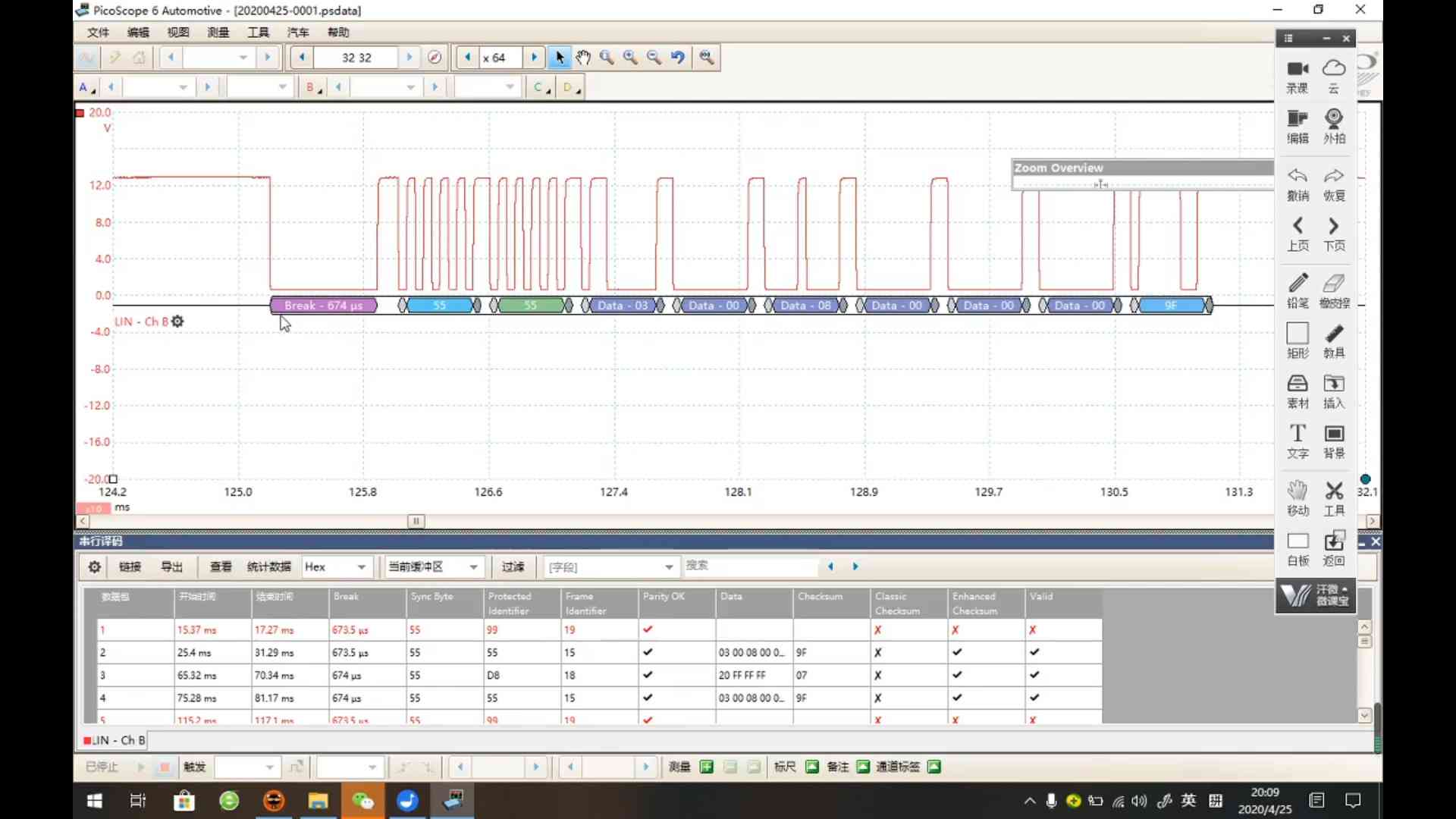Click the zoom to full view icon
The height and width of the screenshot is (819, 1456).
coord(706,58)
